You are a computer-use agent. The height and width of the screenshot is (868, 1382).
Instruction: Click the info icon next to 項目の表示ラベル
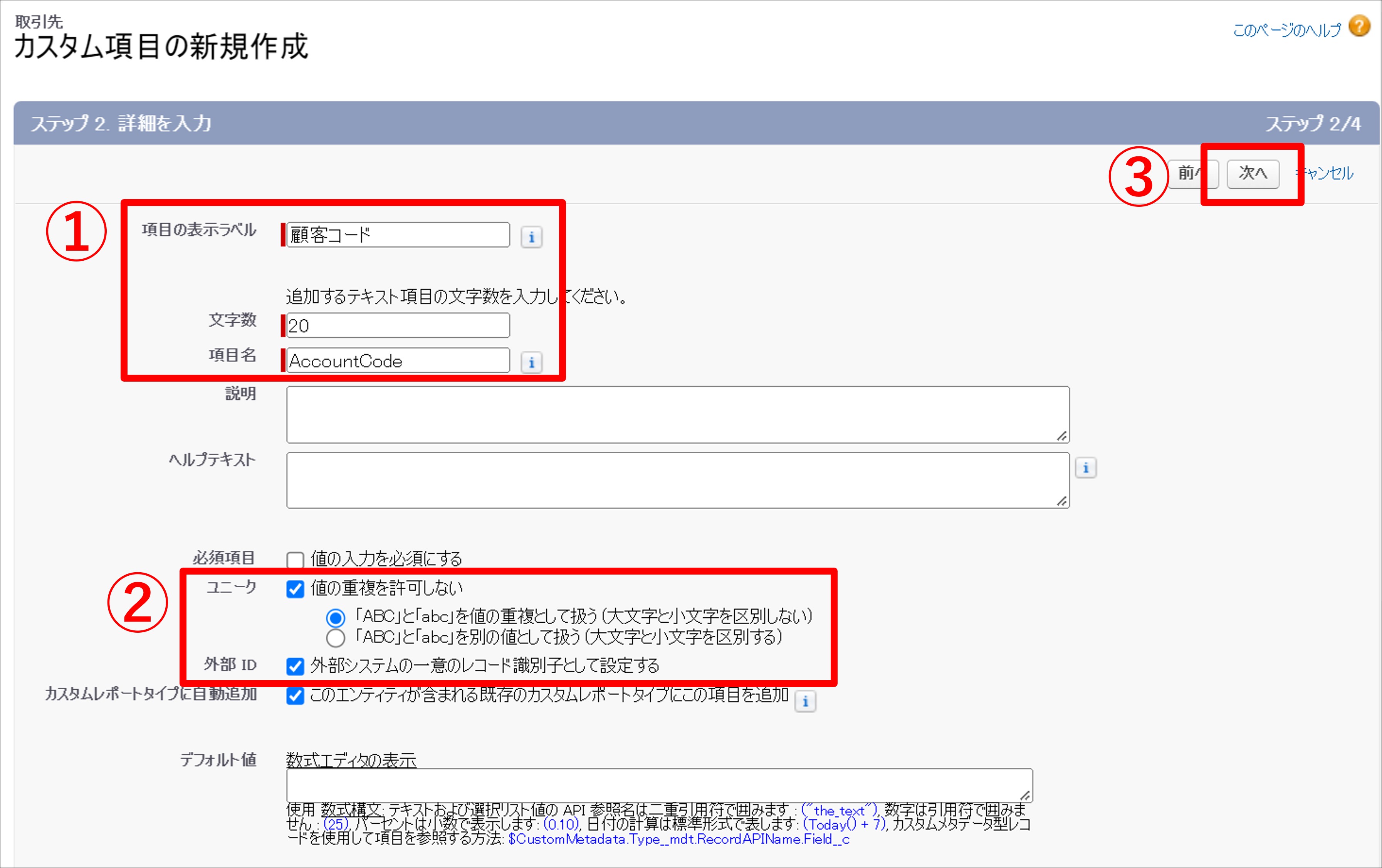click(531, 237)
